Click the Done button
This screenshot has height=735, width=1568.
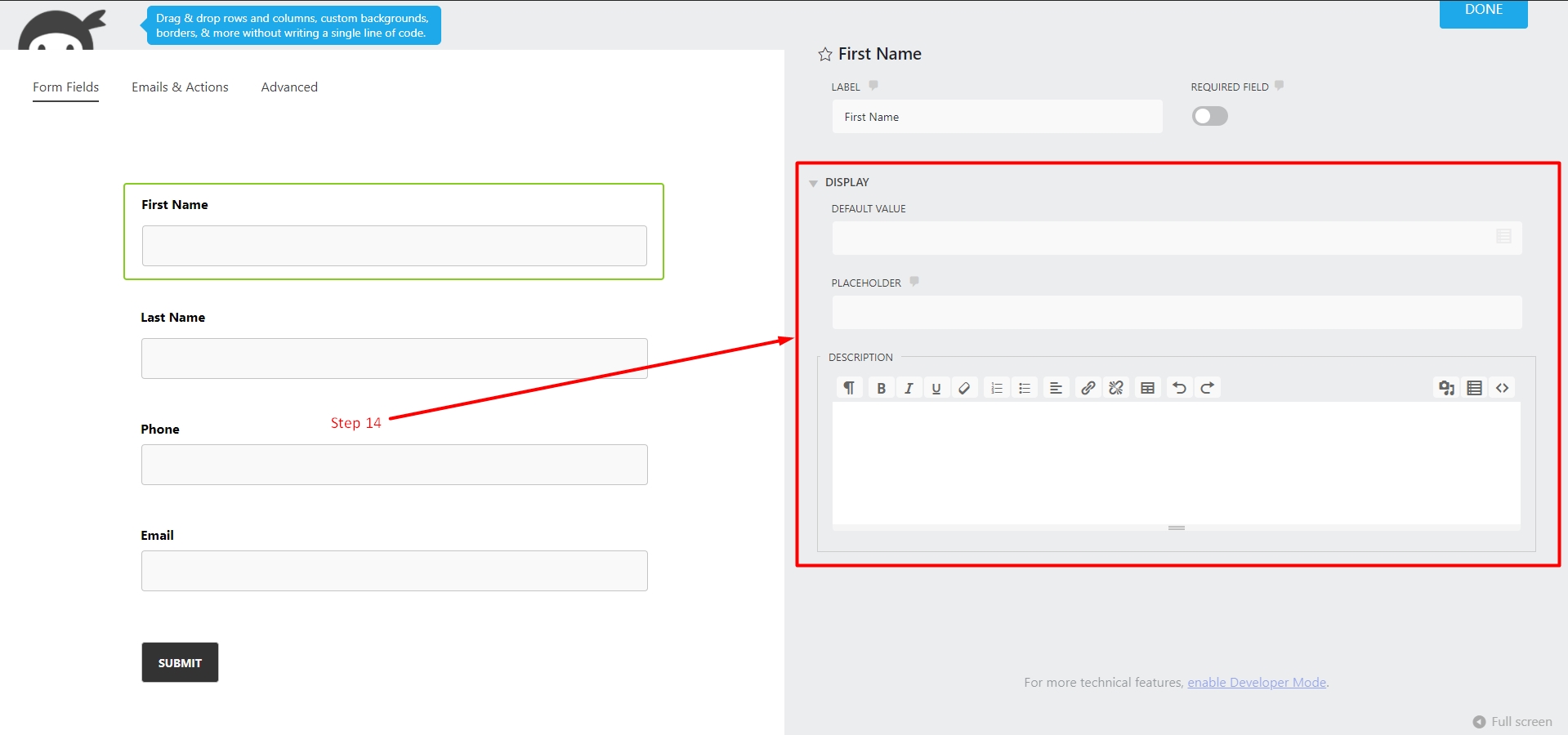(1483, 12)
